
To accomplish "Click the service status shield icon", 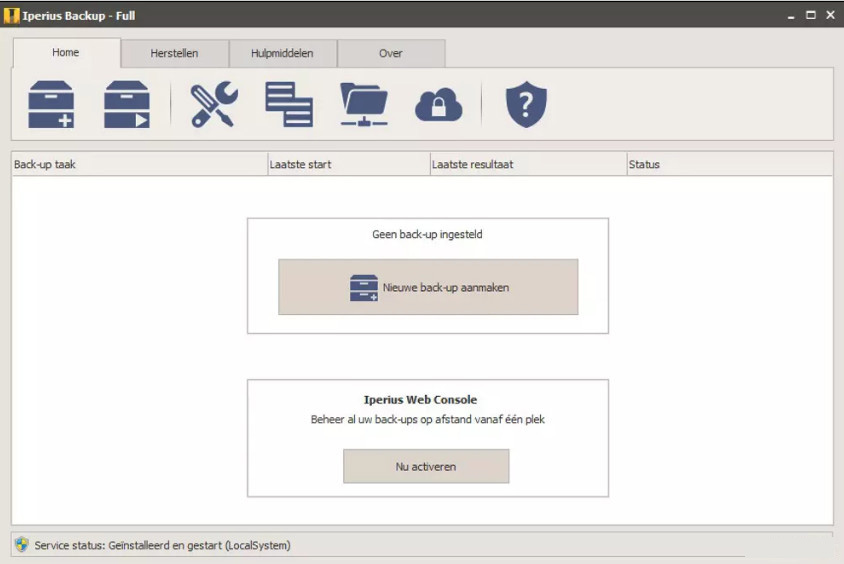I will pyautogui.click(x=22, y=545).
